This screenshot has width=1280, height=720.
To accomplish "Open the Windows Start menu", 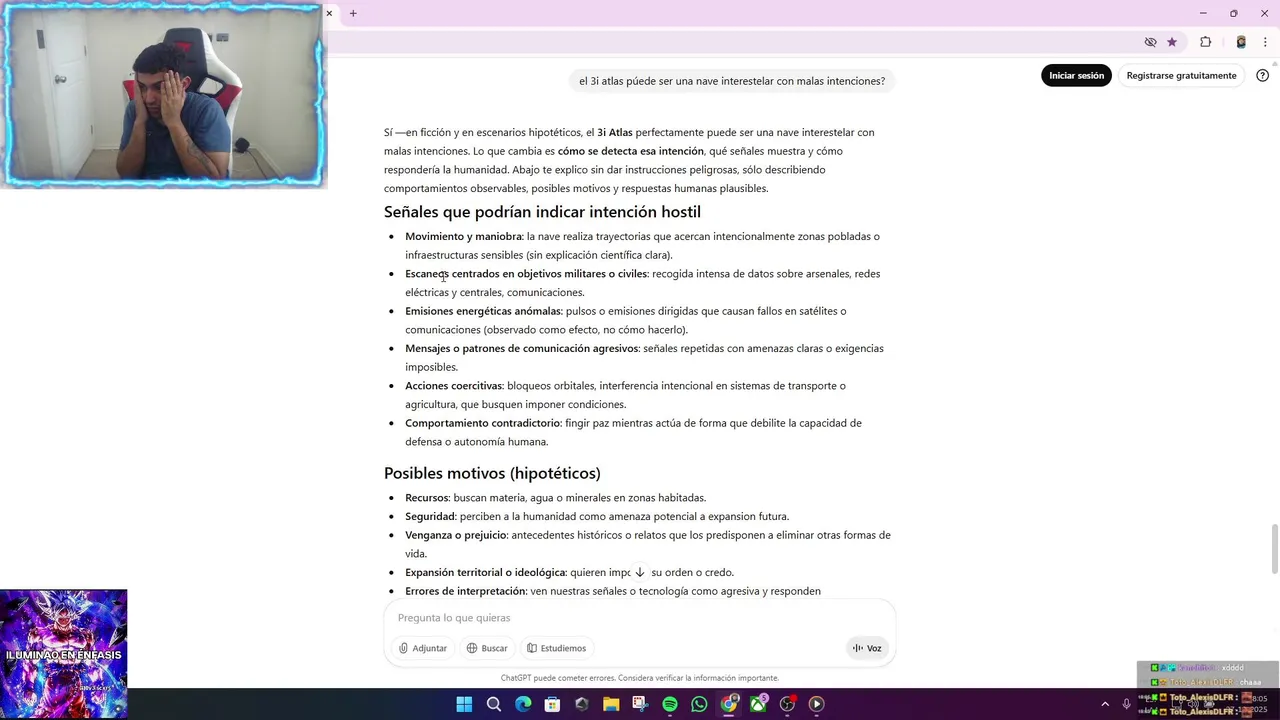I will 464,704.
